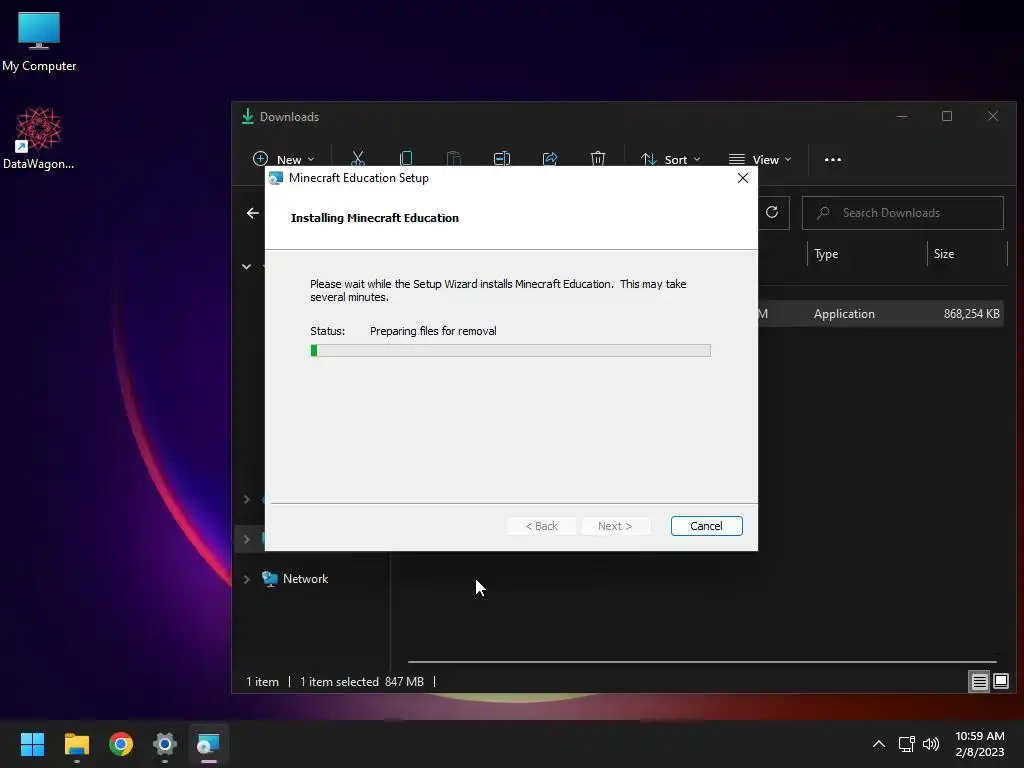Expand the navigation node above highlighted one

246,500
